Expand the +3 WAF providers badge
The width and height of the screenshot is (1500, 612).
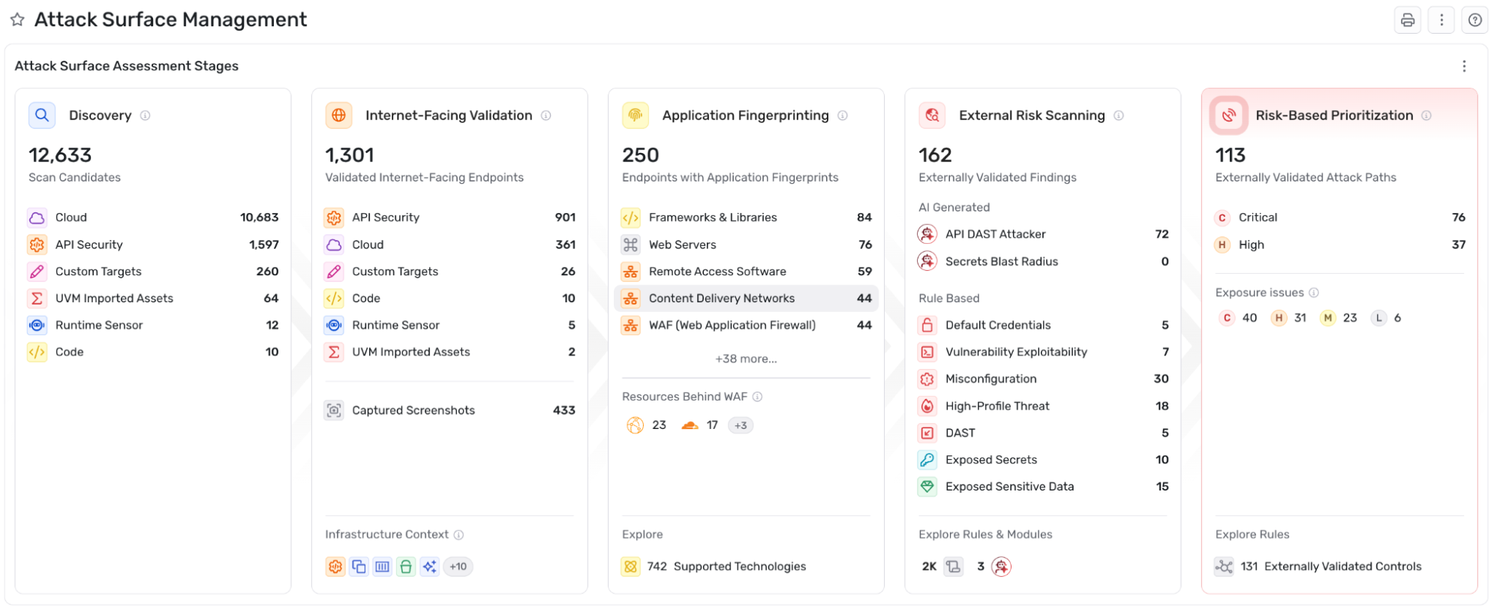click(740, 425)
